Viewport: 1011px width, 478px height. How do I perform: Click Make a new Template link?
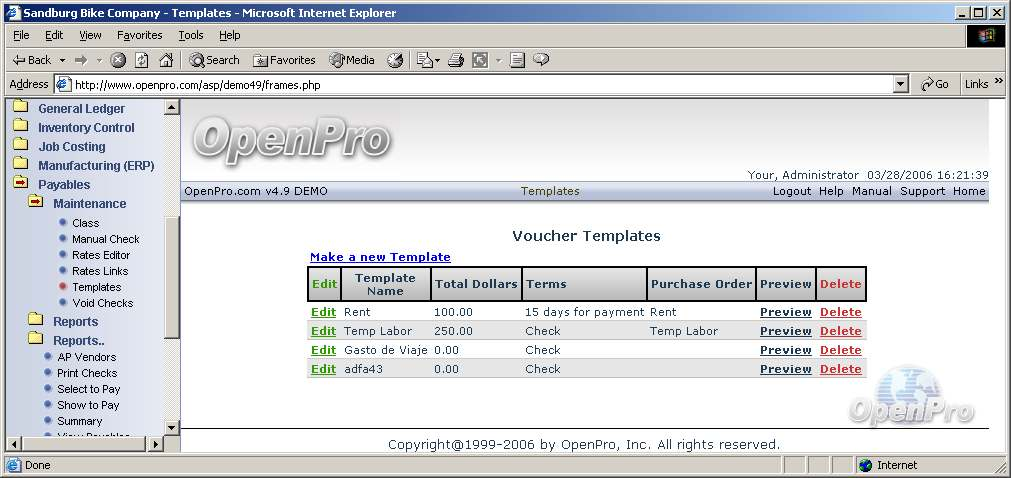pos(380,257)
